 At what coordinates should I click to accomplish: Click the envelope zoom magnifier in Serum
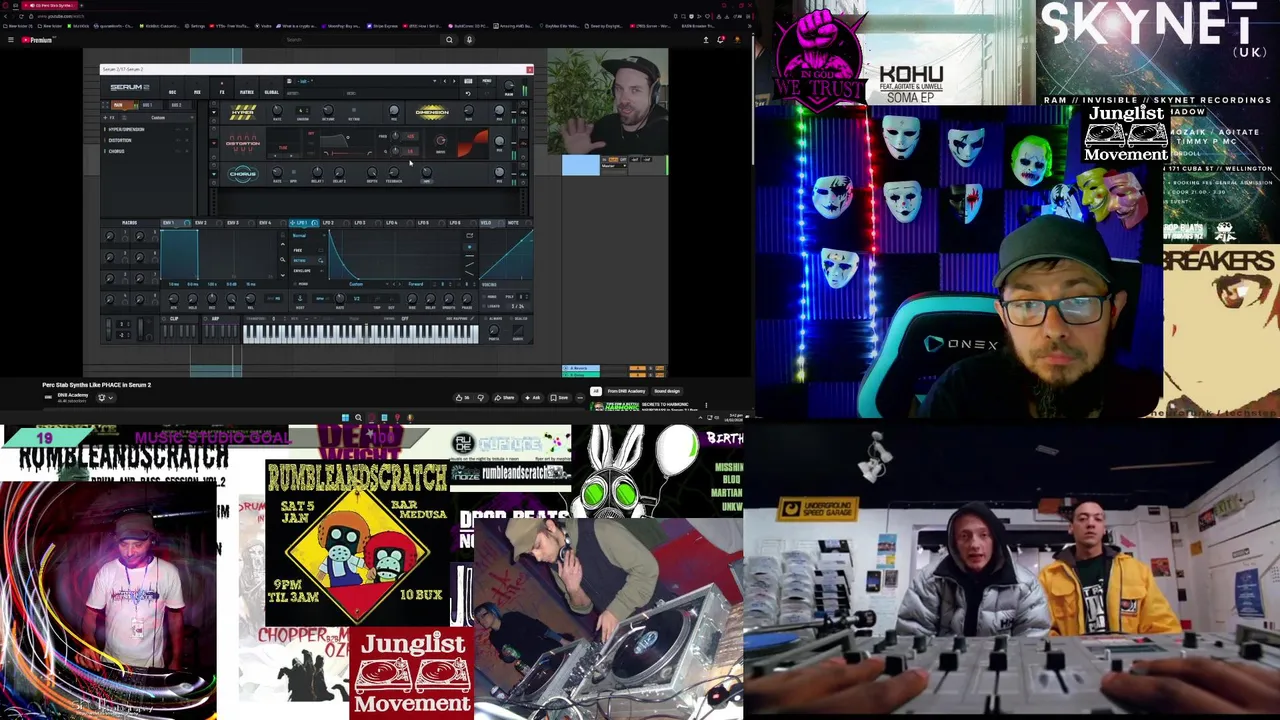[283, 260]
